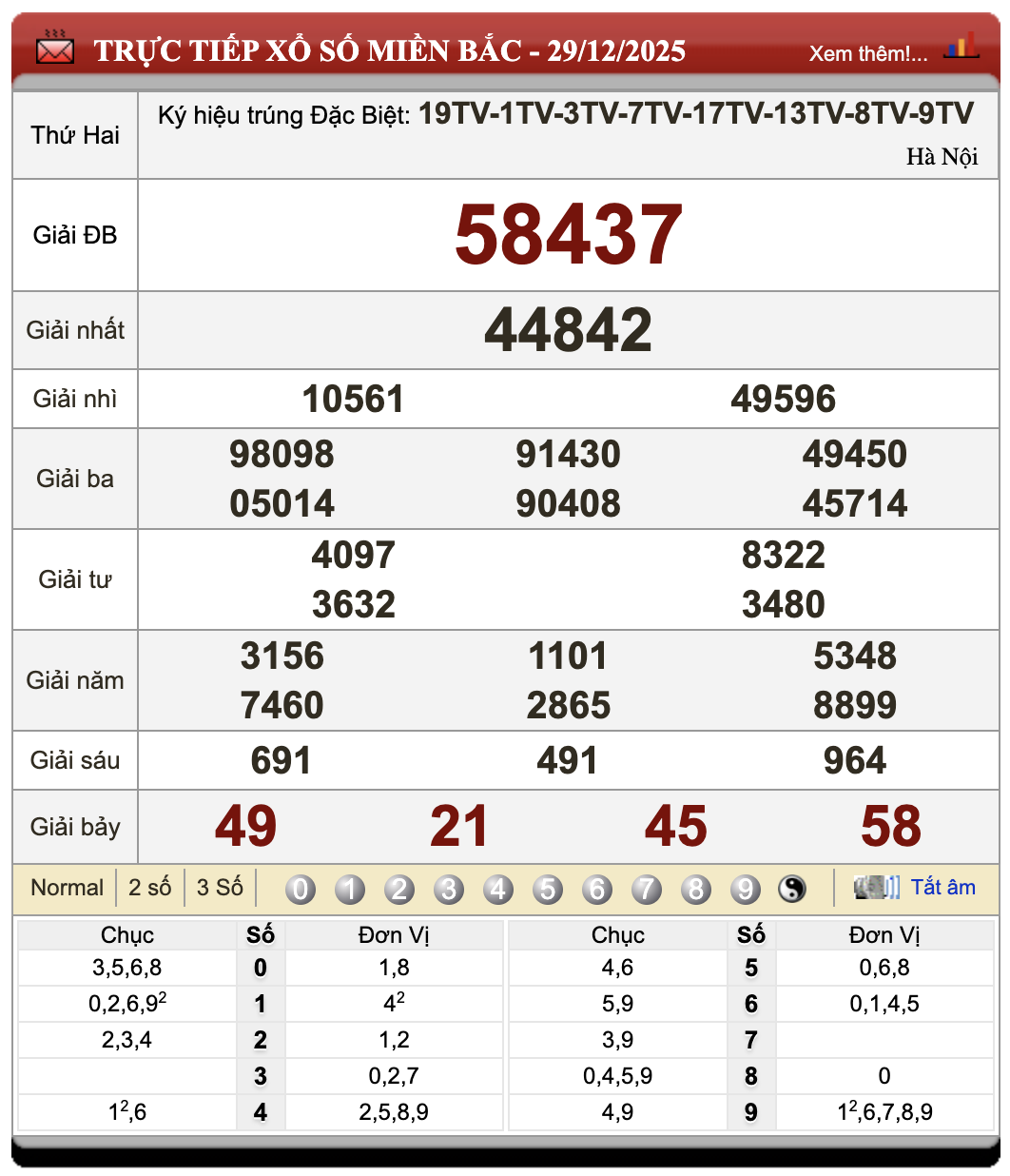Switch to 2 số display mode
The image size is (1010, 1176).
click(x=150, y=888)
